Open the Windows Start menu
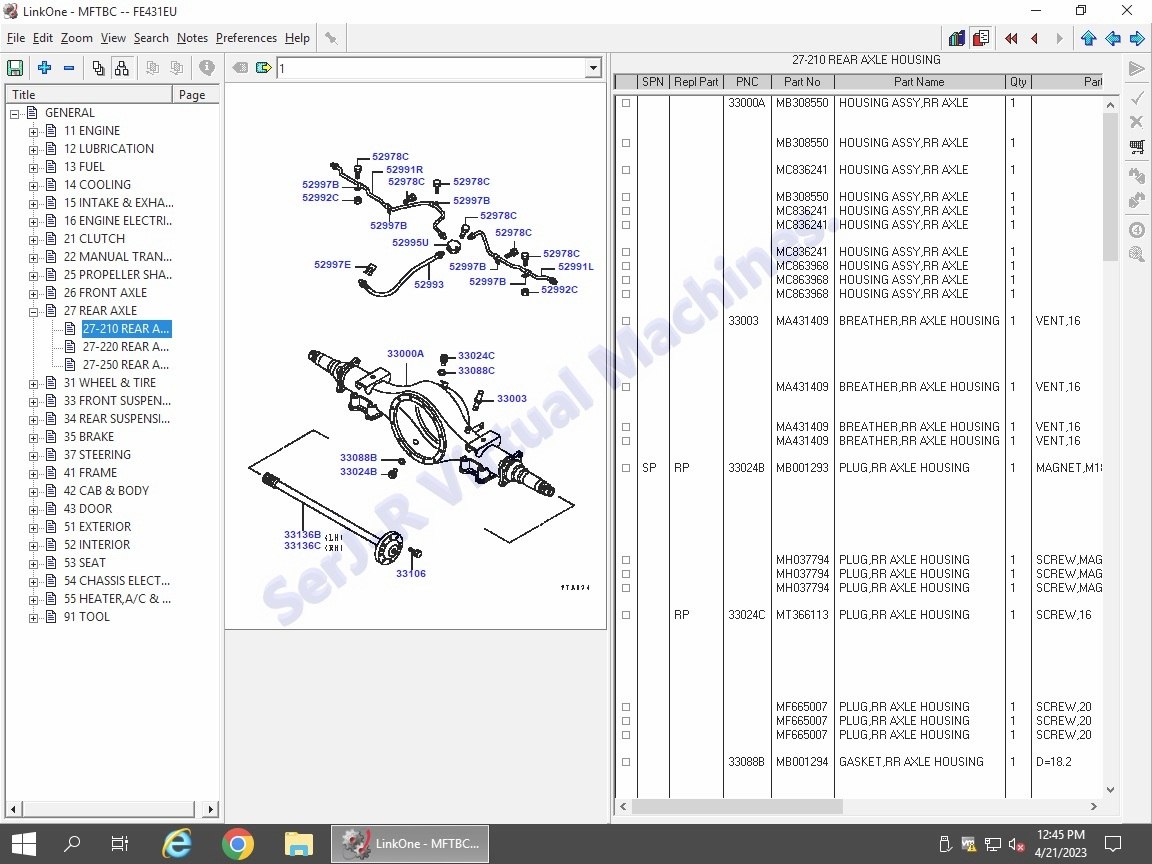The height and width of the screenshot is (864, 1152). click(x=24, y=843)
